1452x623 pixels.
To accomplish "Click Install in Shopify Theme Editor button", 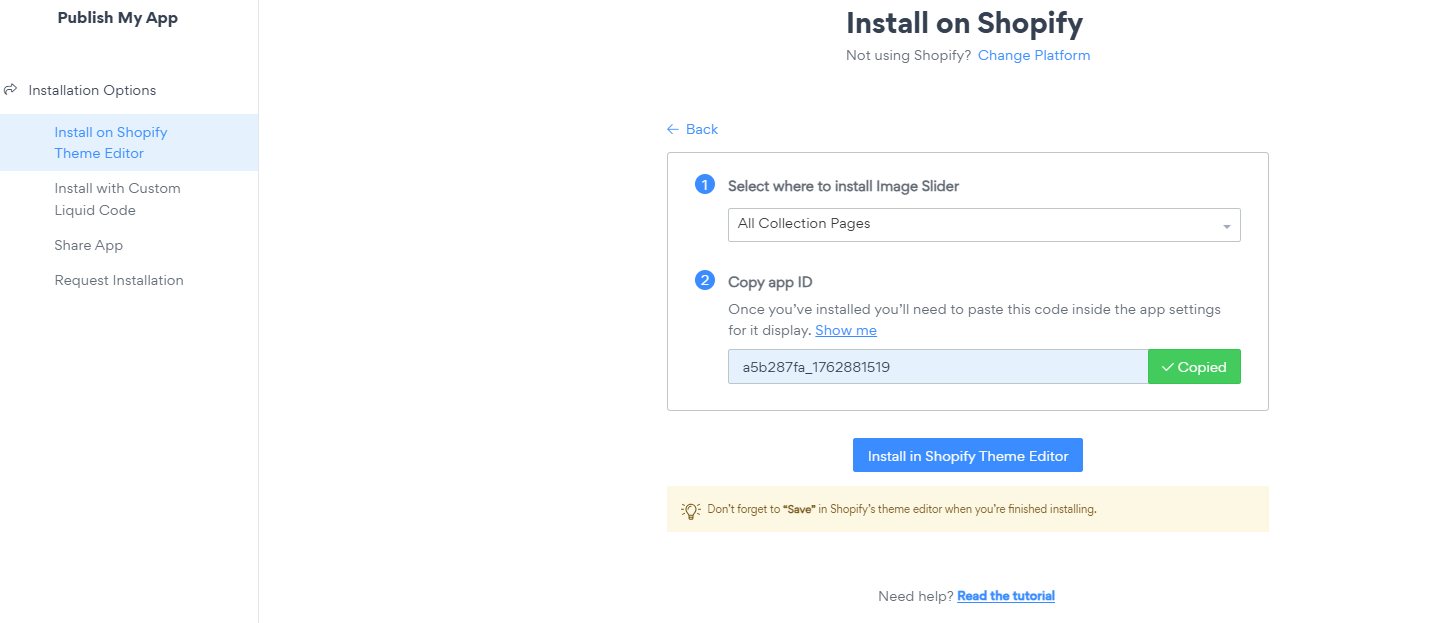I will coord(968,455).
